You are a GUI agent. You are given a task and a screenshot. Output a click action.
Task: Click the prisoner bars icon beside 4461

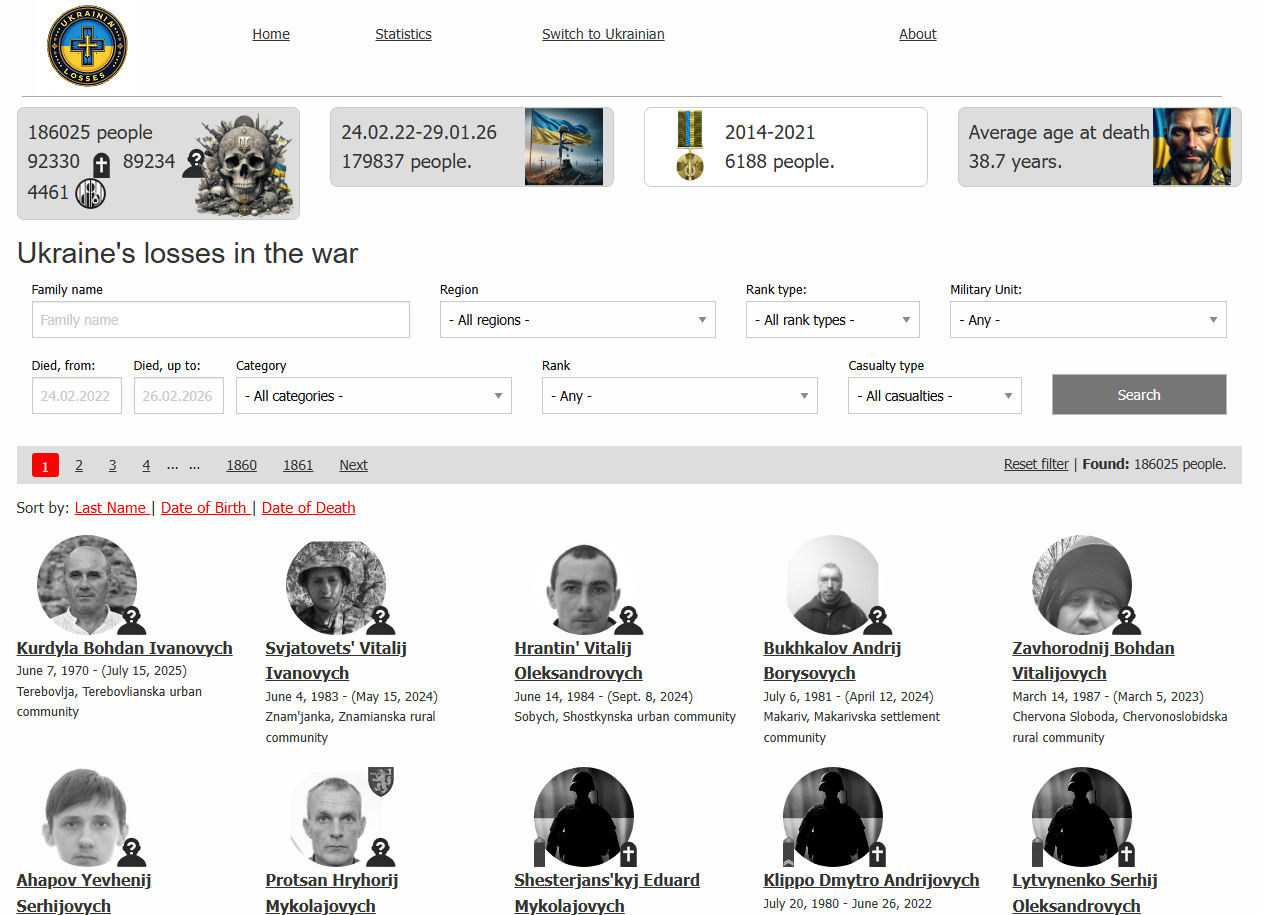[91, 193]
